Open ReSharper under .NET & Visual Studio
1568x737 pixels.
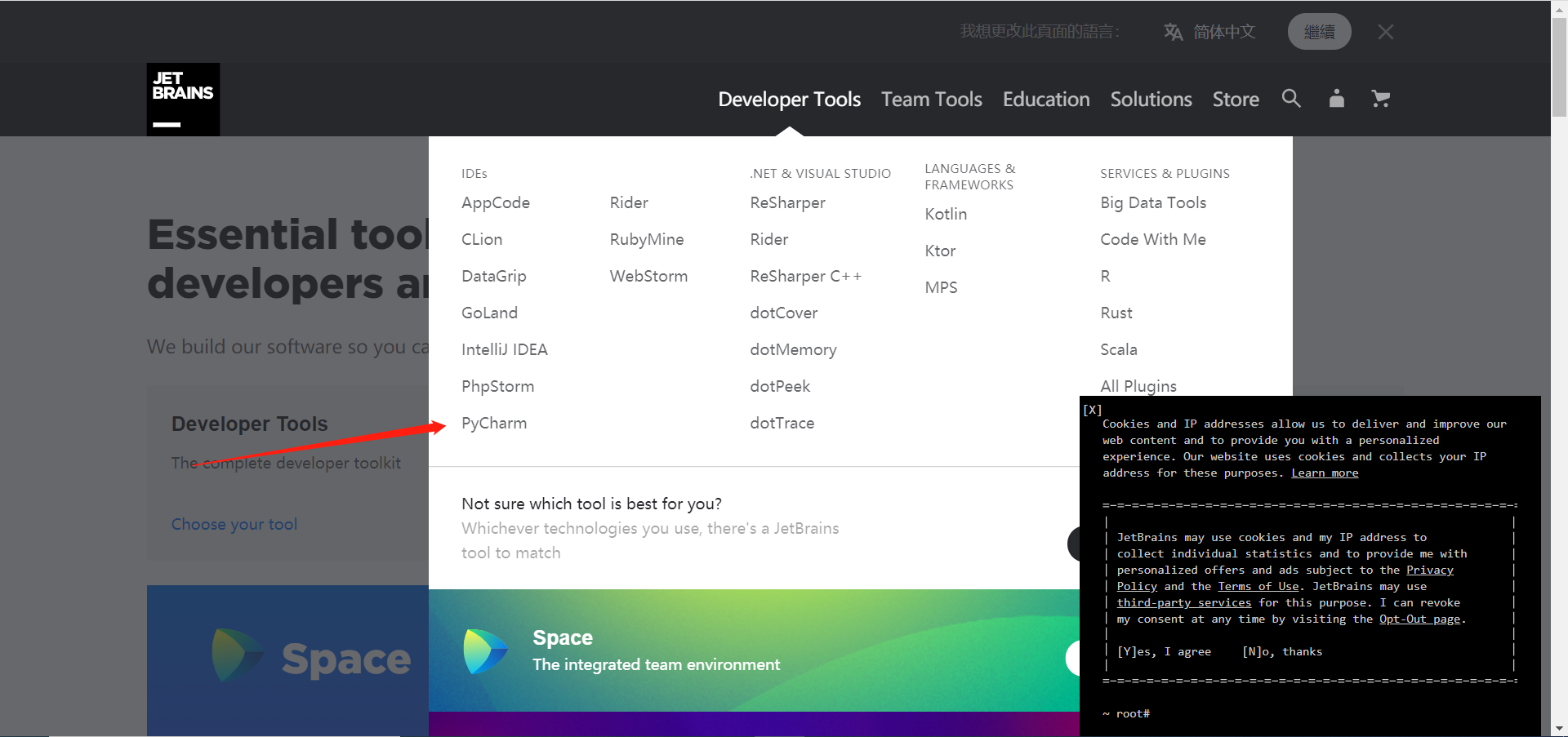coord(787,202)
